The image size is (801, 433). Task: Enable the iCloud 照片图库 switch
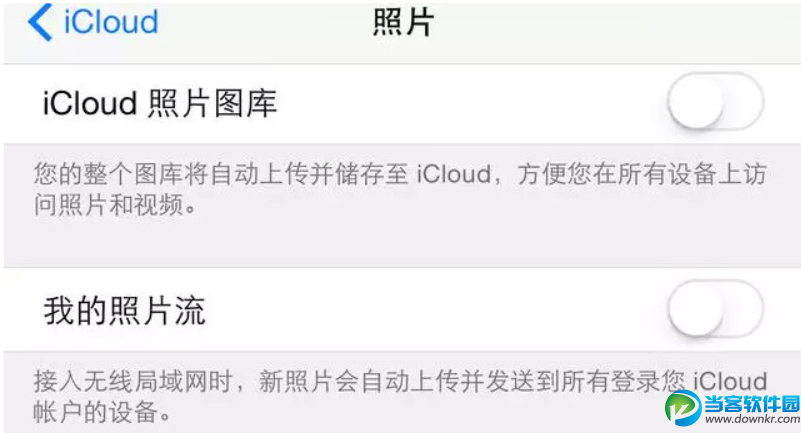coord(715,103)
